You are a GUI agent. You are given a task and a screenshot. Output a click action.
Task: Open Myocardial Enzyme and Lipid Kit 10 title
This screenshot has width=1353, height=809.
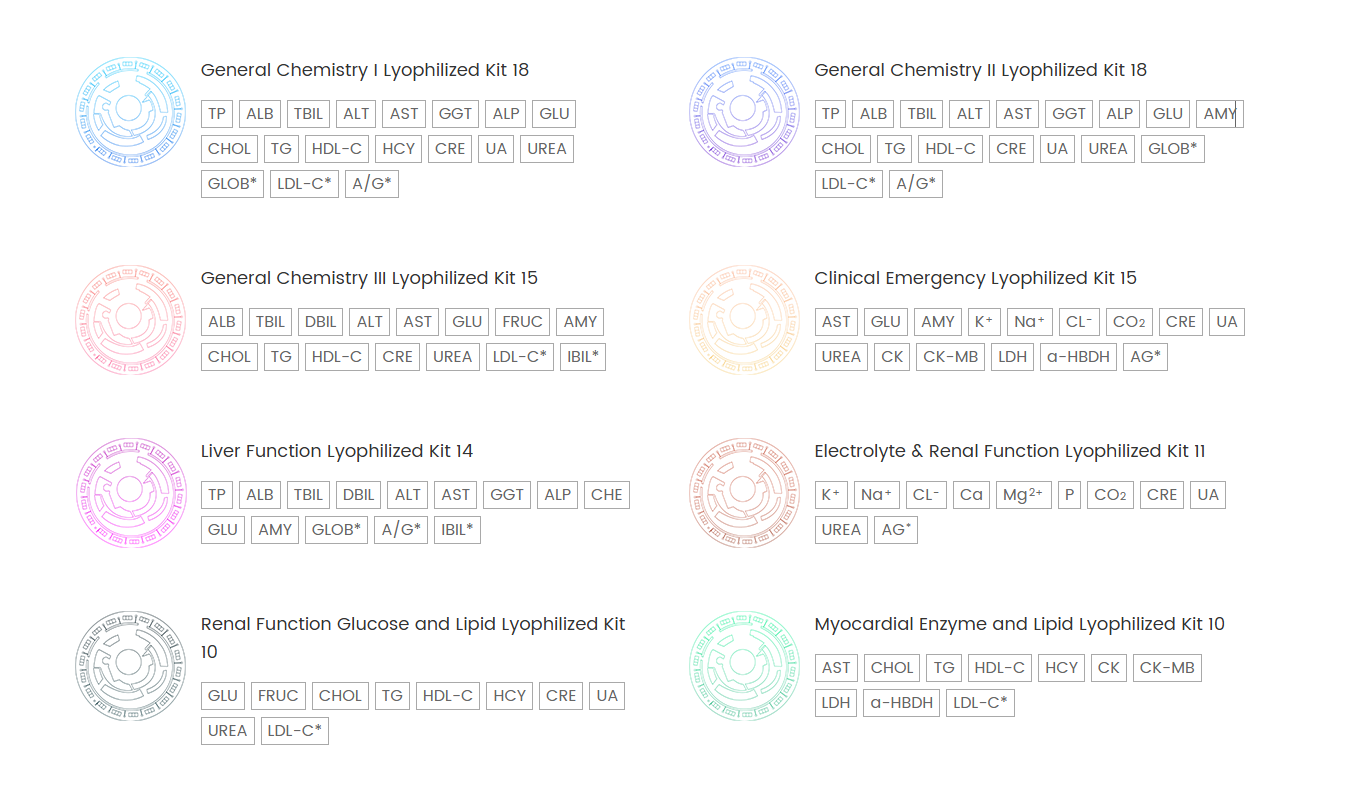coord(1019,624)
